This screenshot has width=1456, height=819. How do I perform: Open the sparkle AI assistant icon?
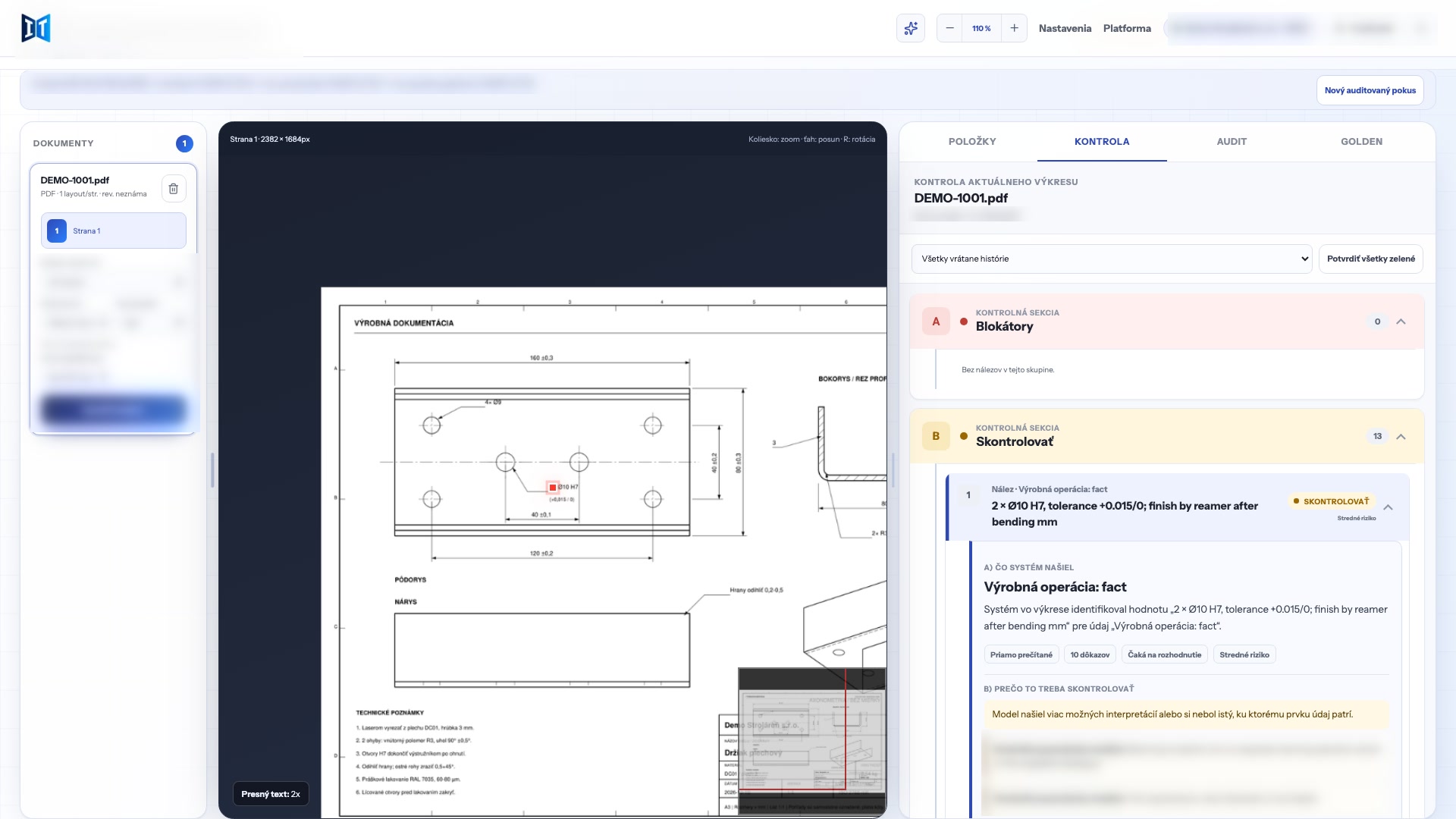[910, 28]
